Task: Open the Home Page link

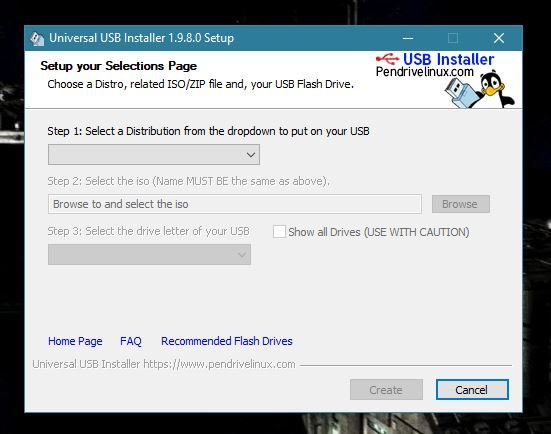Action: [x=75, y=341]
